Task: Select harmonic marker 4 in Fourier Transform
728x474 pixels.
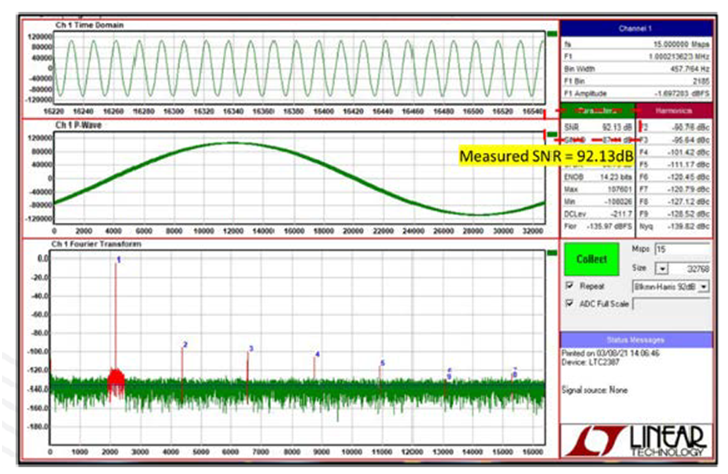Action: [317, 354]
